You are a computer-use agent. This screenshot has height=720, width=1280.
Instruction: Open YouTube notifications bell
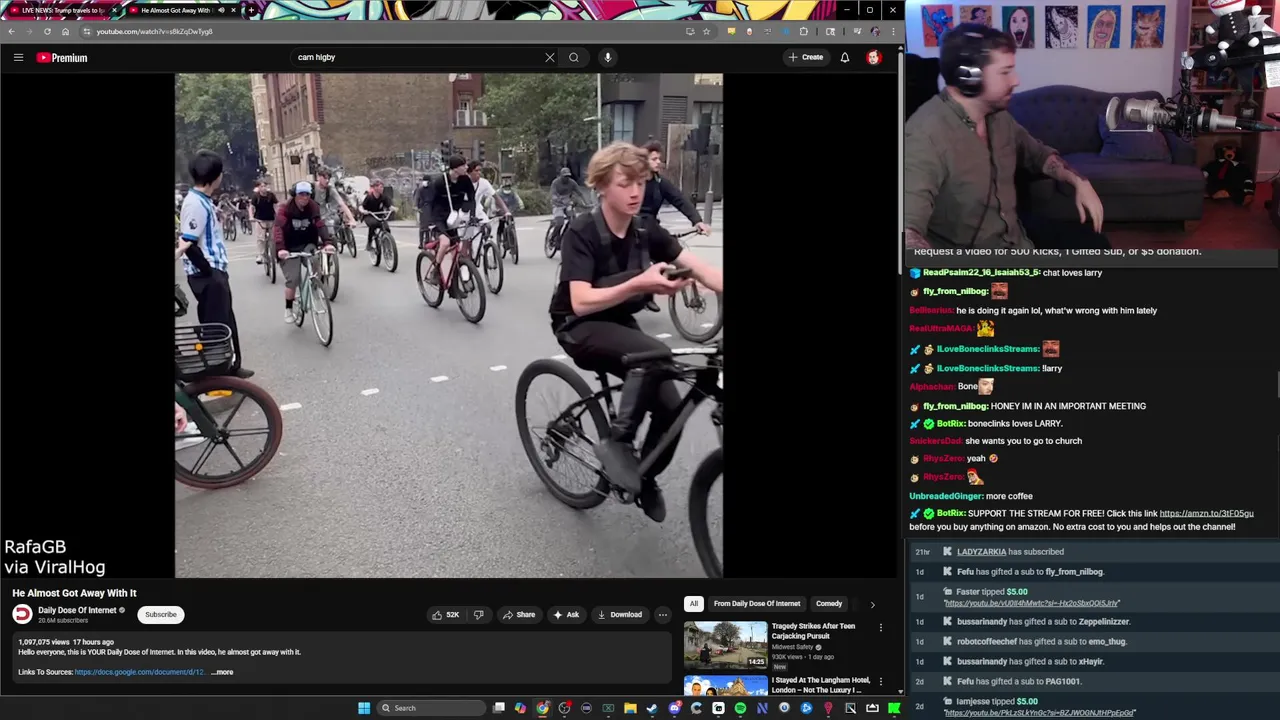pos(845,57)
